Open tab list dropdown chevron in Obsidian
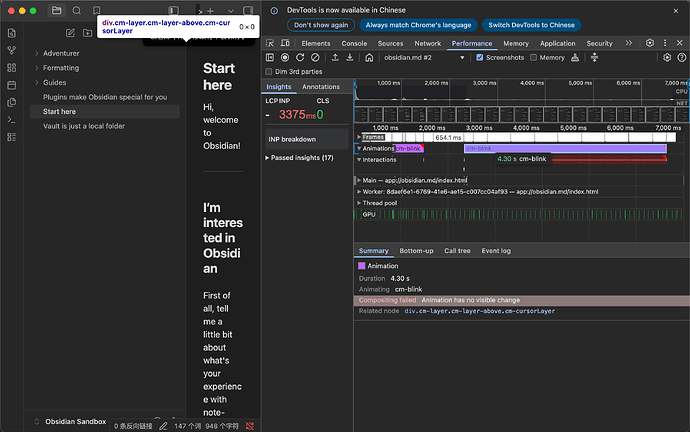 point(231,11)
